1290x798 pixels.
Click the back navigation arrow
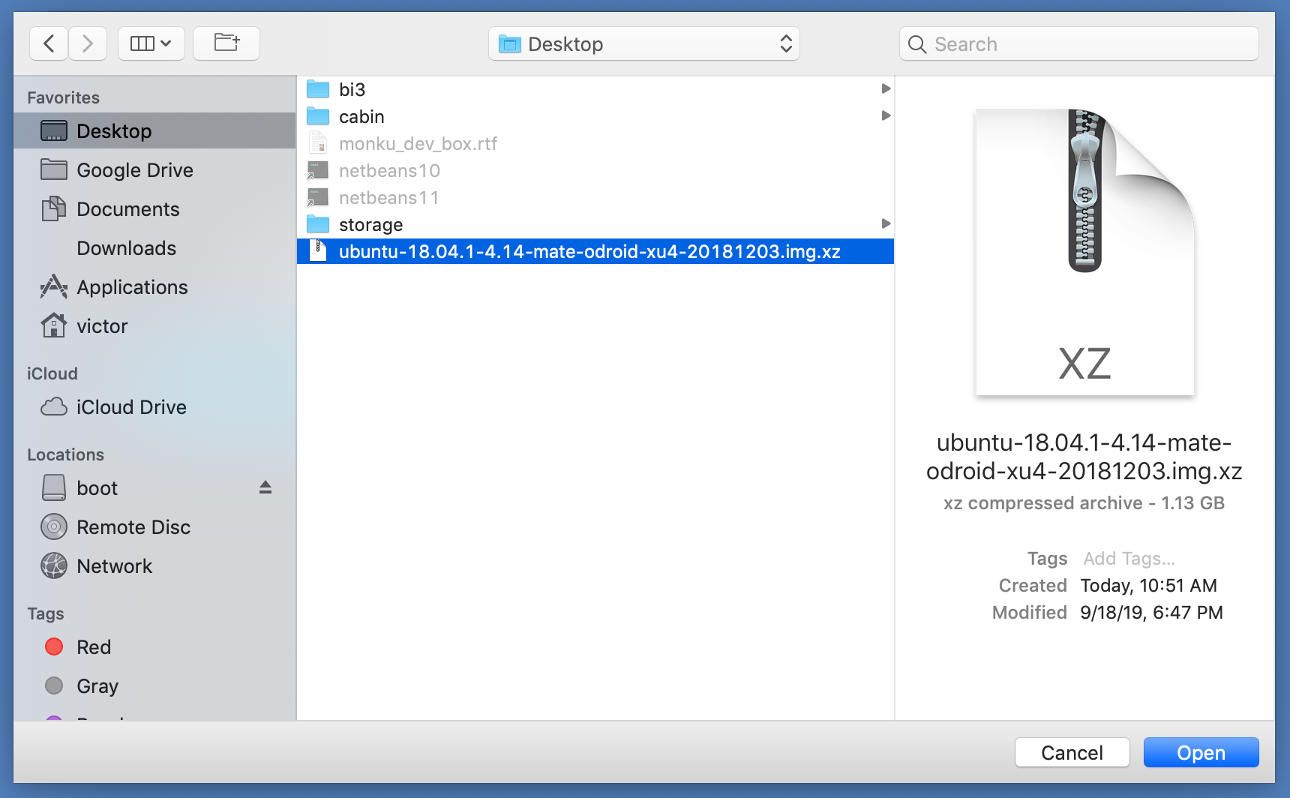tap(49, 43)
